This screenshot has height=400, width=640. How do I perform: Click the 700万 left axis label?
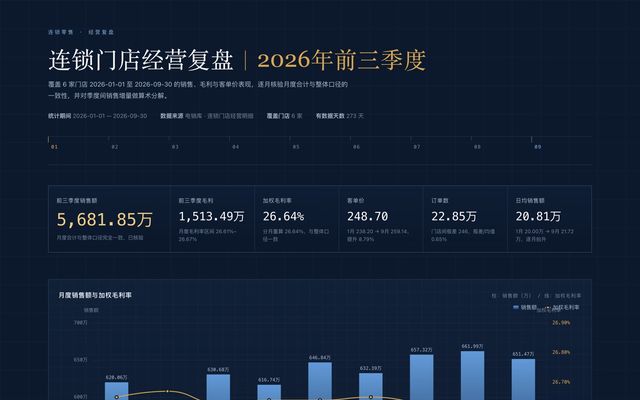coord(80,322)
